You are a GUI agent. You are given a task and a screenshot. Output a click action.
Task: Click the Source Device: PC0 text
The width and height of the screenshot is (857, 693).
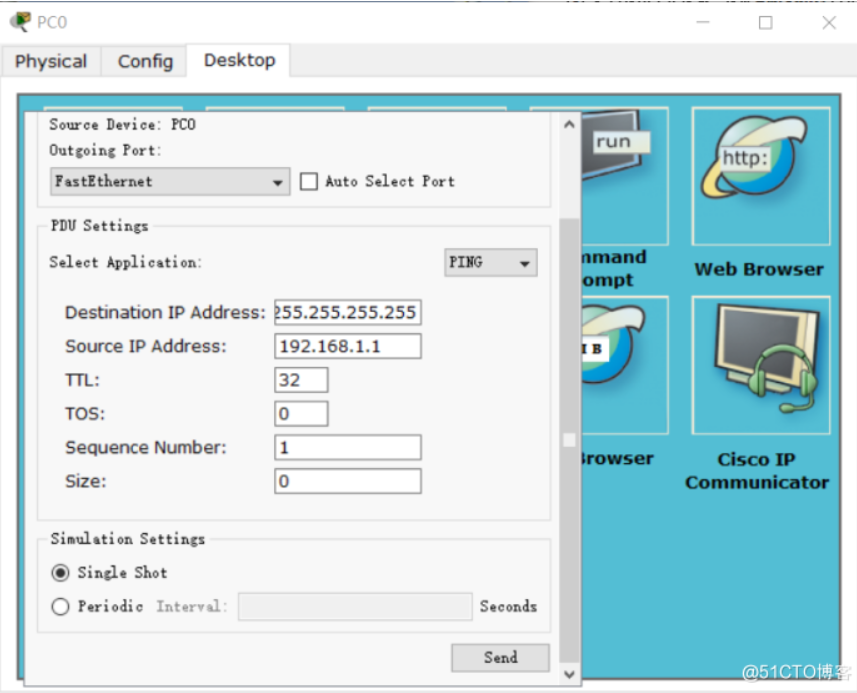(x=122, y=125)
